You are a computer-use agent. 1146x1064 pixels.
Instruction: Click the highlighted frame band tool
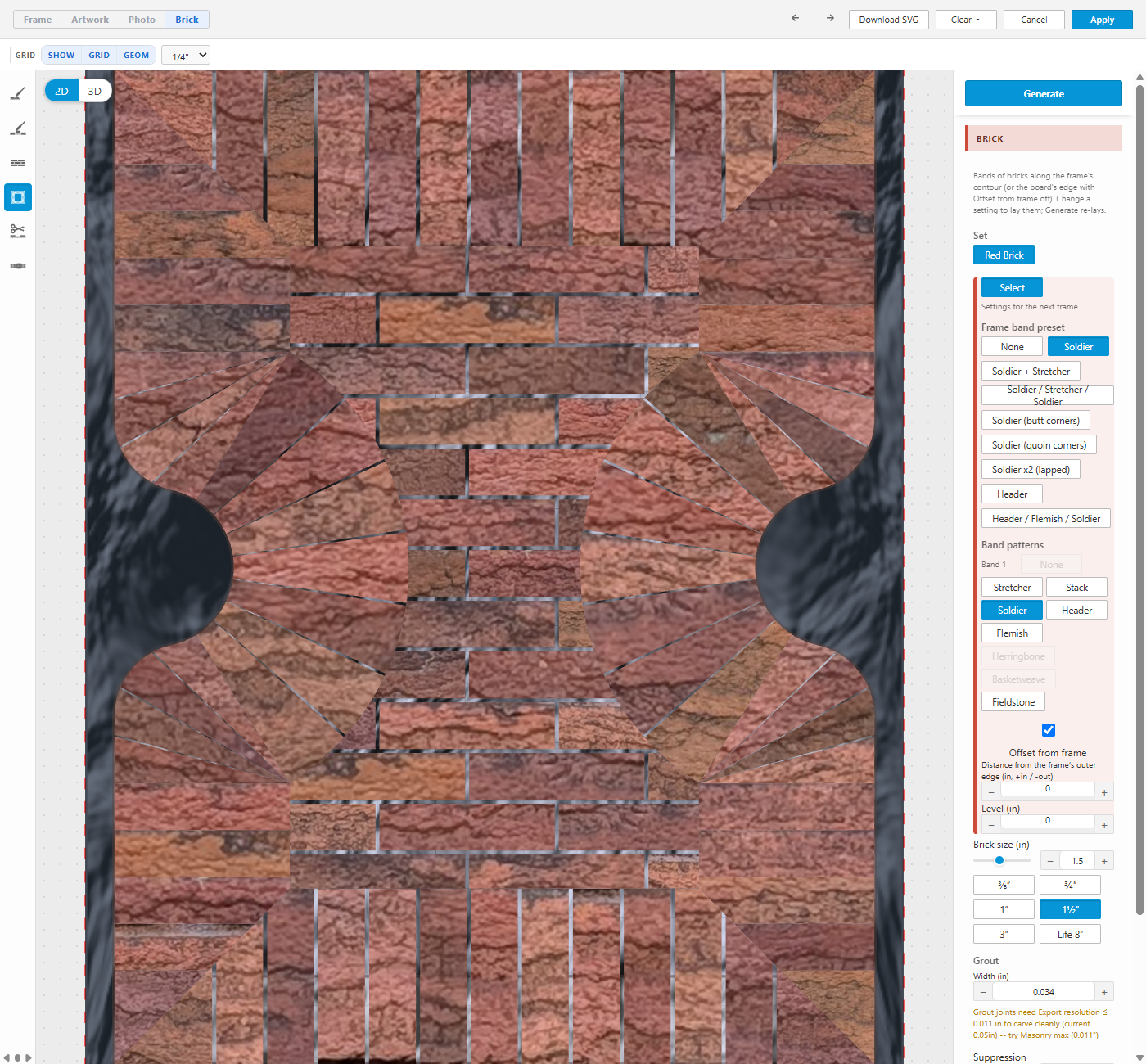18,197
